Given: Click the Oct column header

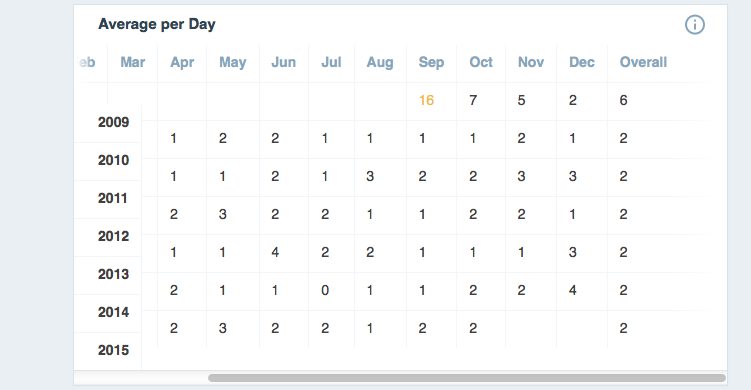Looking at the screenshot, I should click(481, 62).
